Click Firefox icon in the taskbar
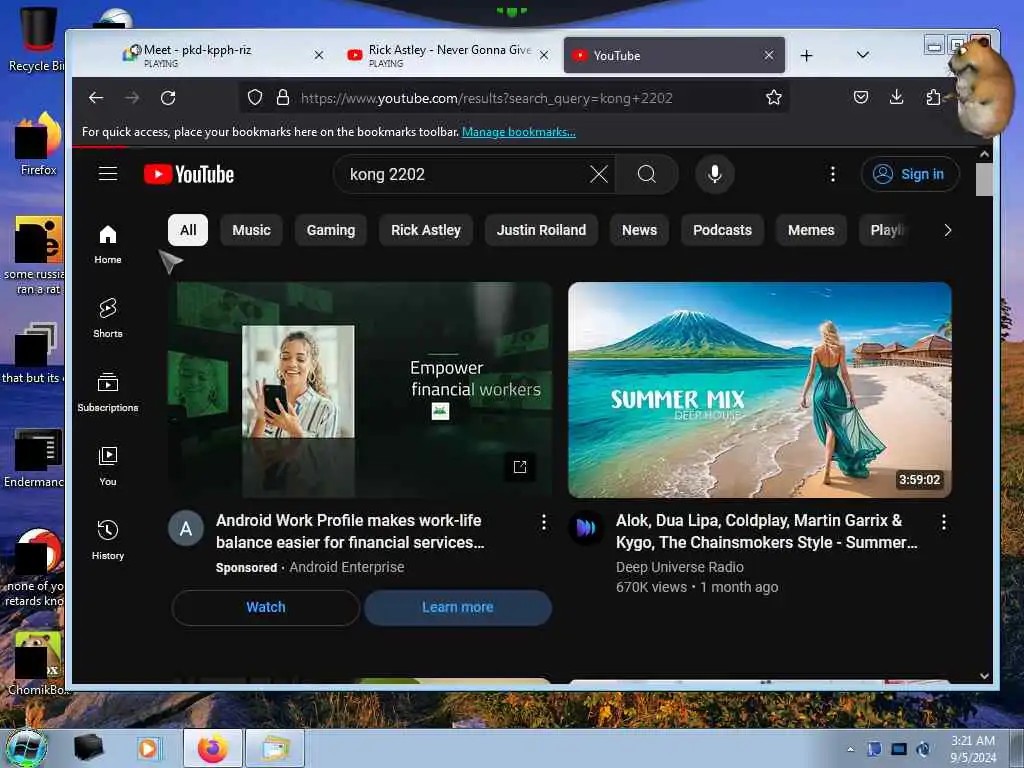This screenshot has width=1024, height=768. [213, 748]
